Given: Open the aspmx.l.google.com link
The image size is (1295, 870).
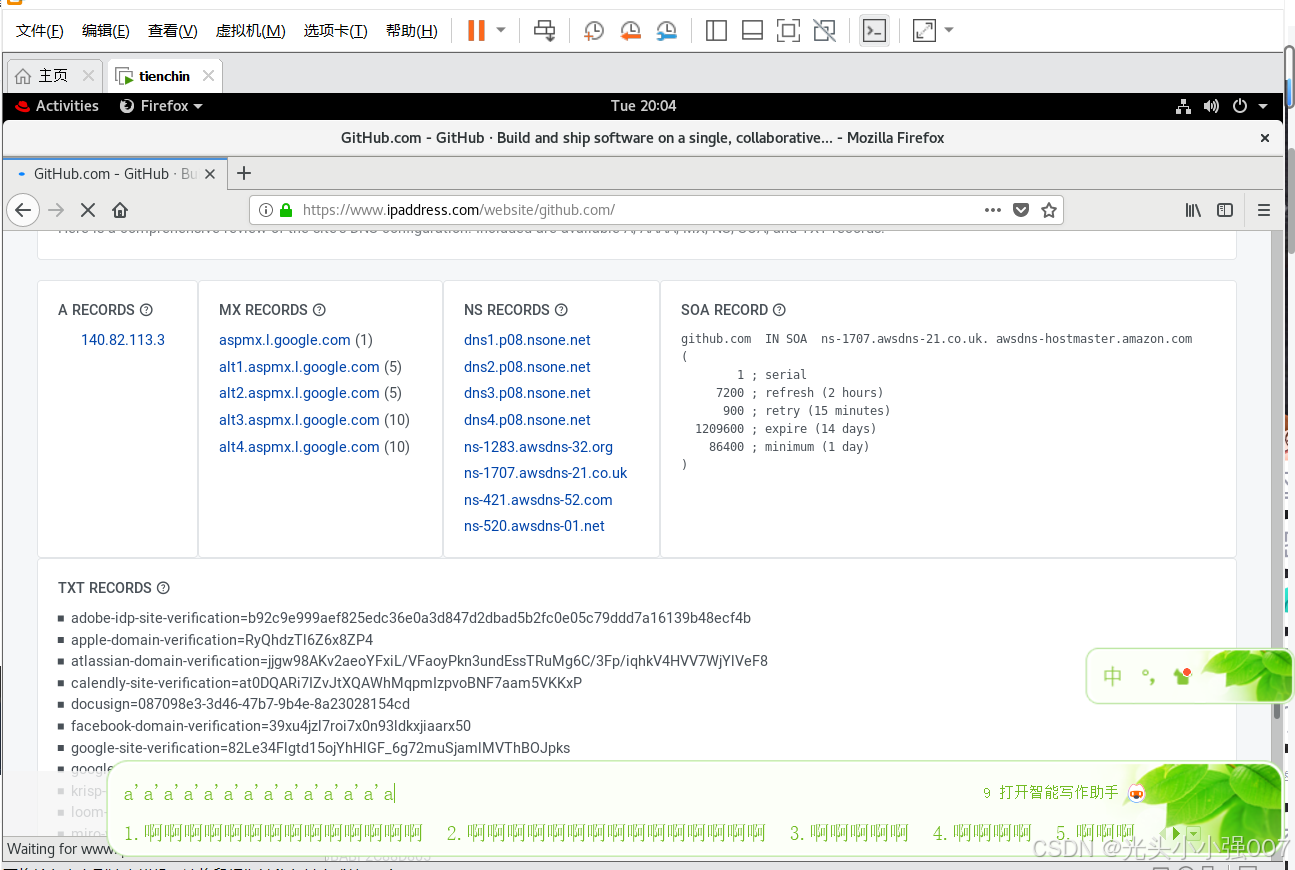Looking at the screenshot, I should [285, 340].
